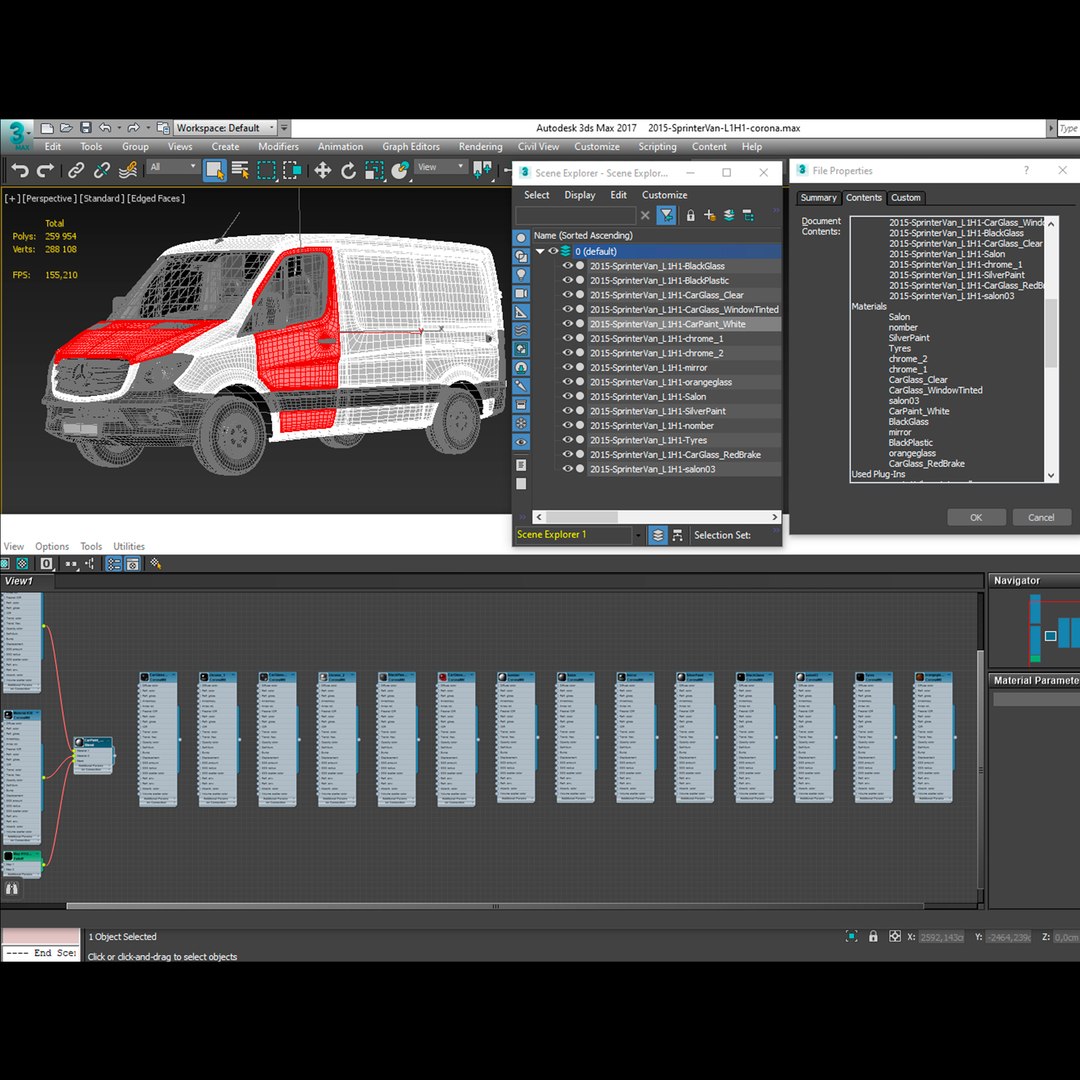Click the add to active layer plus icon

(709, 216)
